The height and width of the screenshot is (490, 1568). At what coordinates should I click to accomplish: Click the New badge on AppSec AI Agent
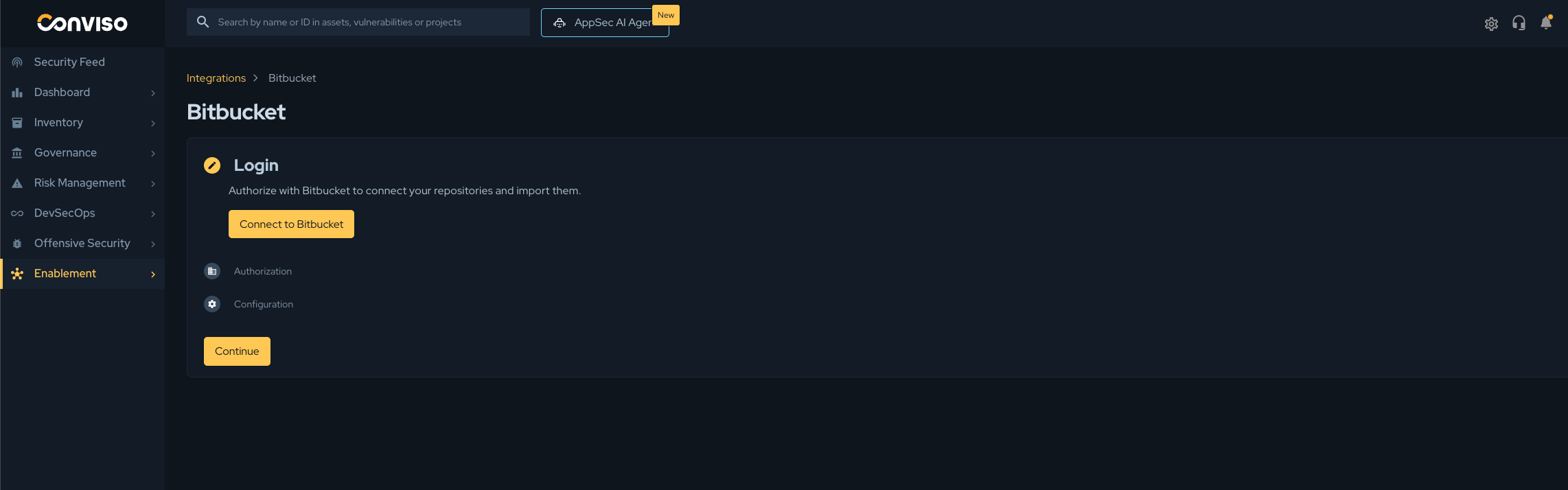(x=666, y=15)
